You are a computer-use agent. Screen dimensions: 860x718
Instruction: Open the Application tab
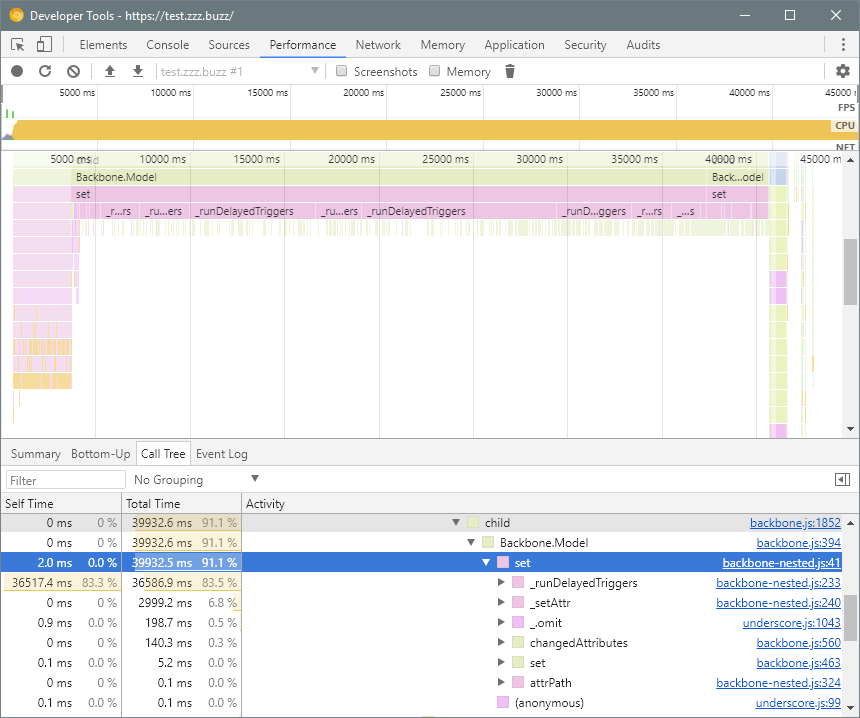514,45
